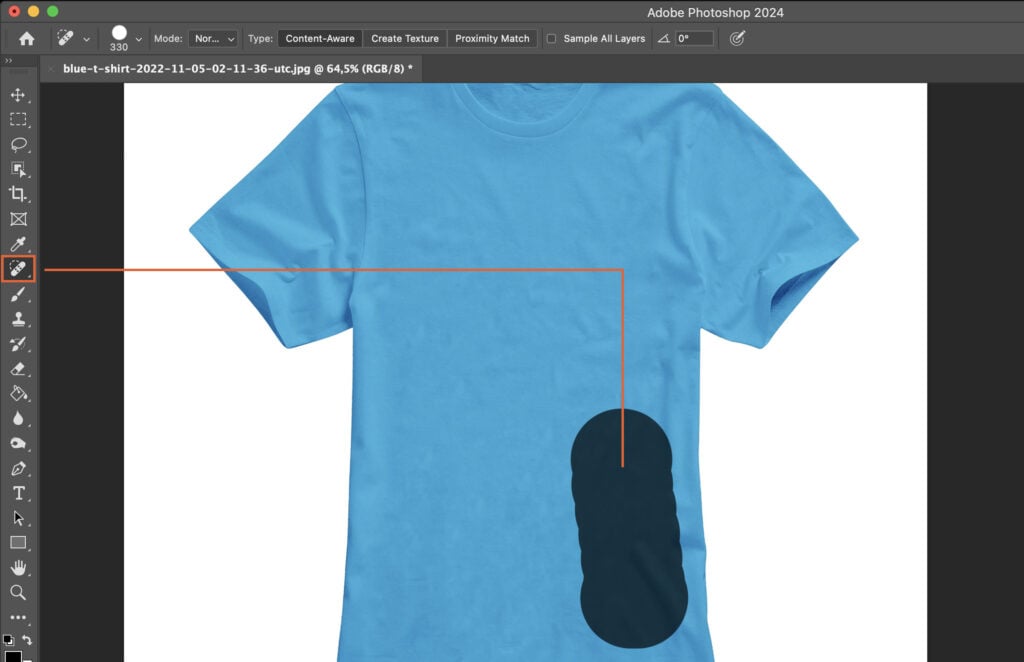Expand the healing brush preset dropdown
This screenshot has width=1024, height=662.
[x=84, y=38]
